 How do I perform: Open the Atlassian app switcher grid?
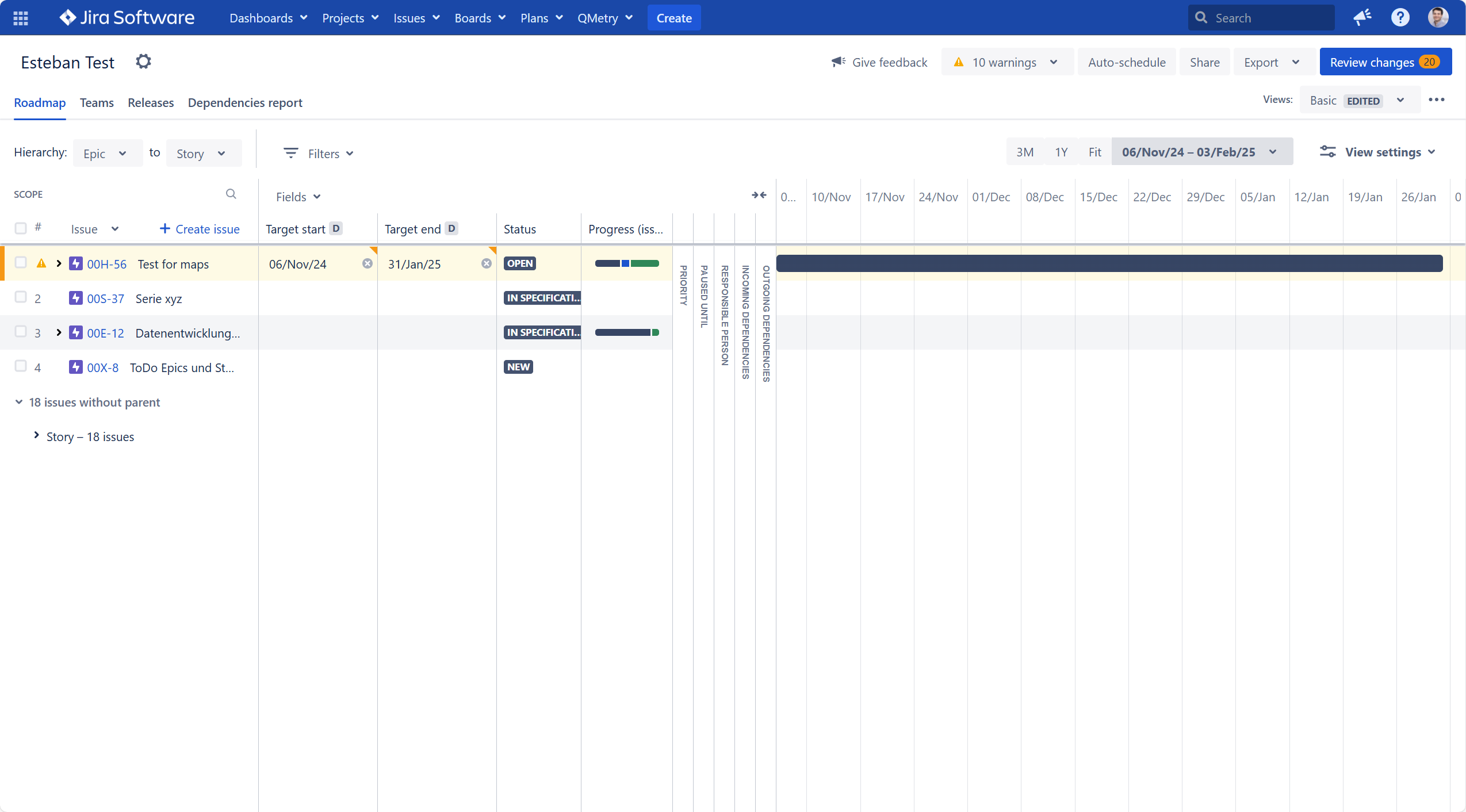tap(21, 18)
